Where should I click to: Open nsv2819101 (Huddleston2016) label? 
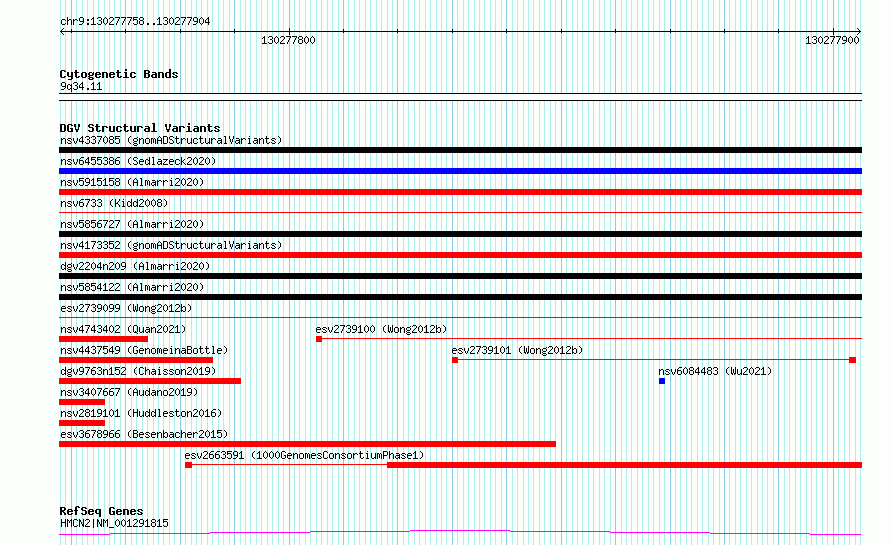(141, 413)
